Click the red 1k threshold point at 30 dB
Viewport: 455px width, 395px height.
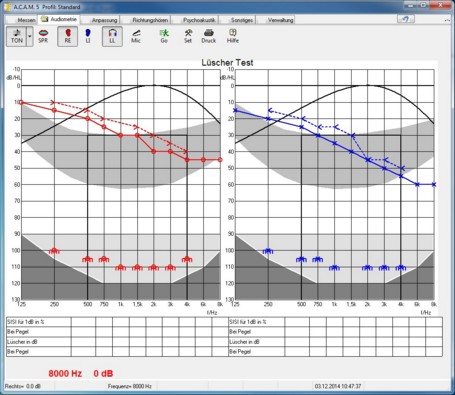coord(121,135)
